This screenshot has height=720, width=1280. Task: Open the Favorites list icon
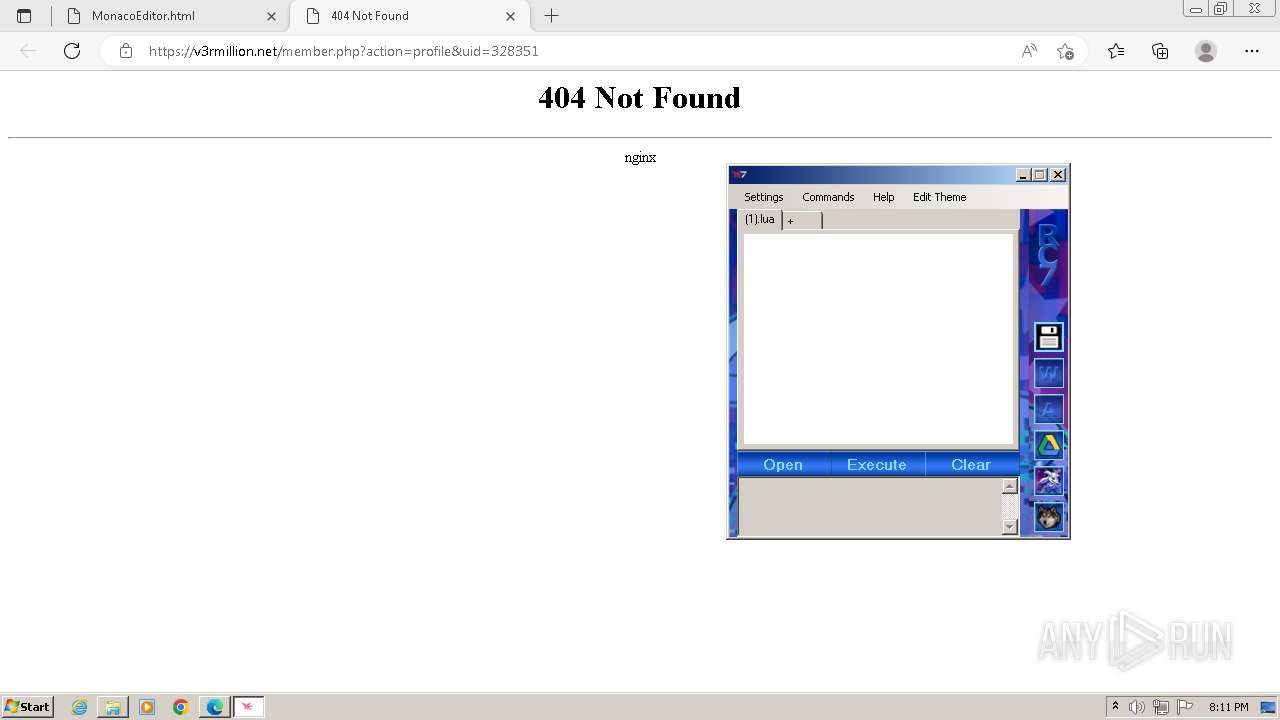click(x=1116, y=51)
